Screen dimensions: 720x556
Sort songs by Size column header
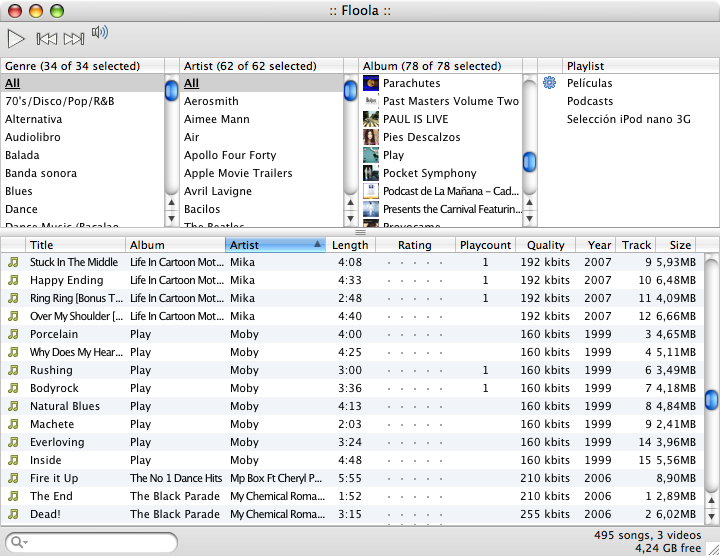tap(676, 245)
